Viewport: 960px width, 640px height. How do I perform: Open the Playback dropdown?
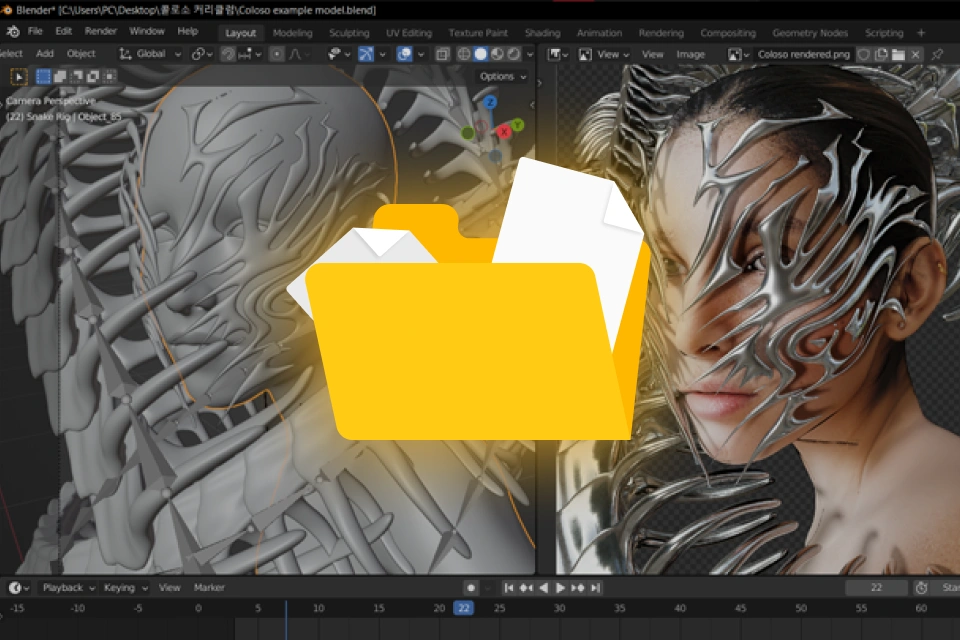point(69,588)
